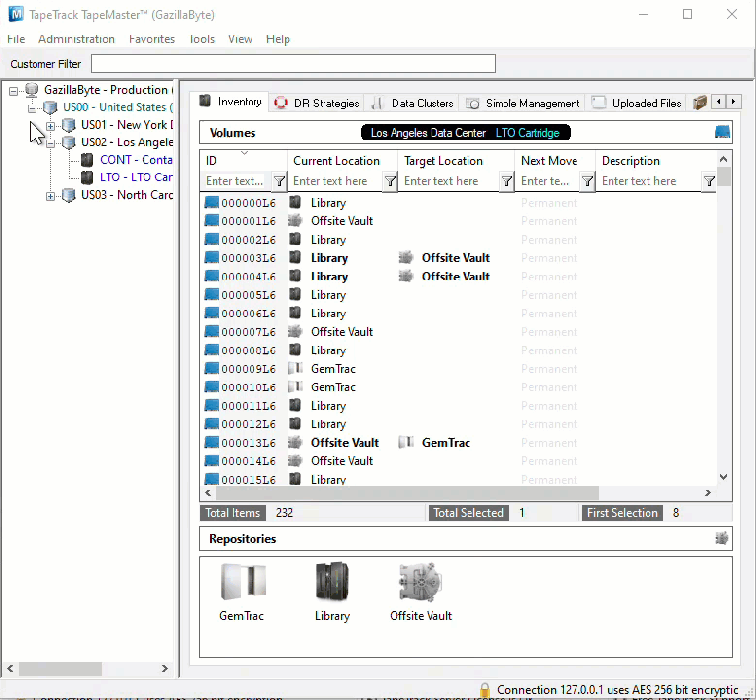Click the CONT media type icon in tree
Image resolution: width=756 pixels, height=700 pixels.
(x=87, y=160)
